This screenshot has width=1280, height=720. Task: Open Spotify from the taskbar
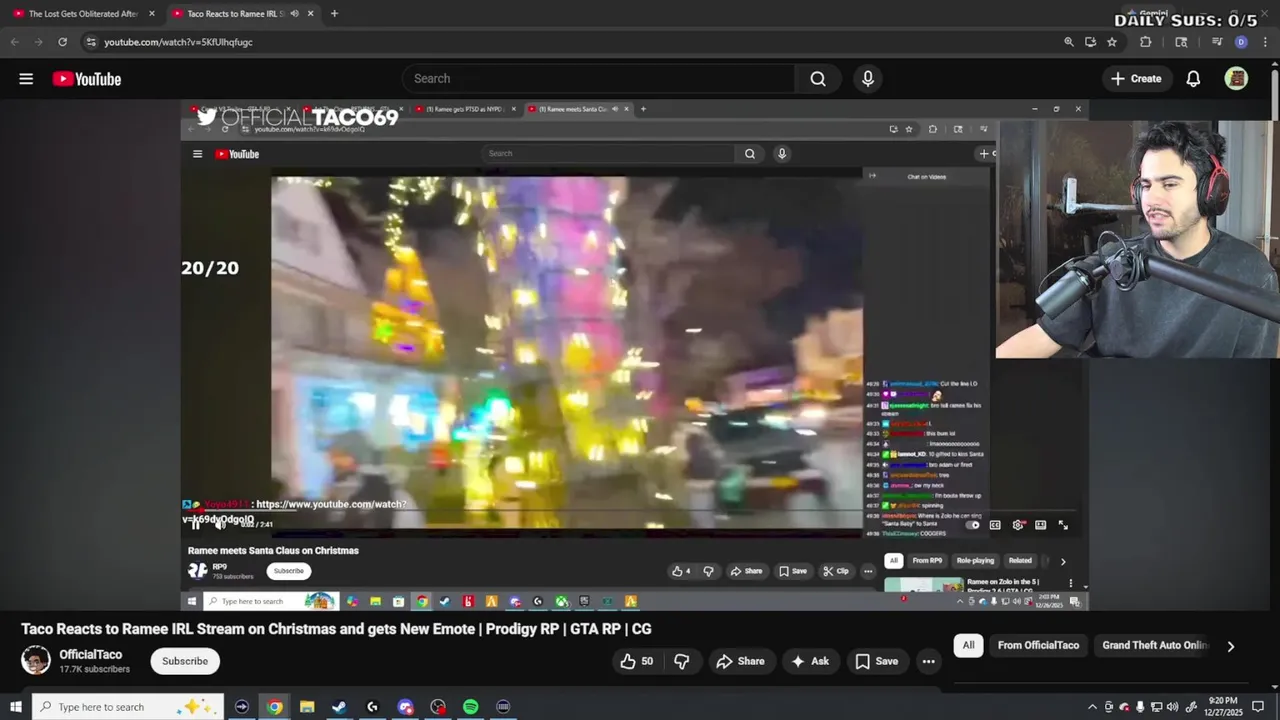click(470, 707)
